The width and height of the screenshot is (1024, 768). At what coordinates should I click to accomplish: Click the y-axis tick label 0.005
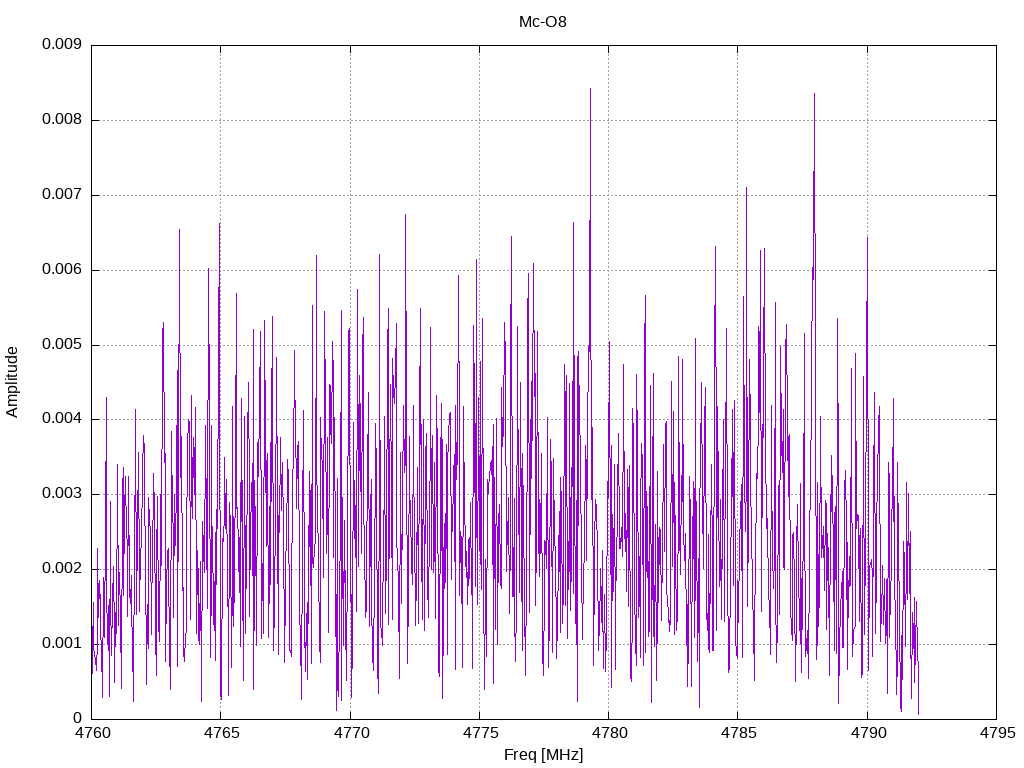[62, 345]
